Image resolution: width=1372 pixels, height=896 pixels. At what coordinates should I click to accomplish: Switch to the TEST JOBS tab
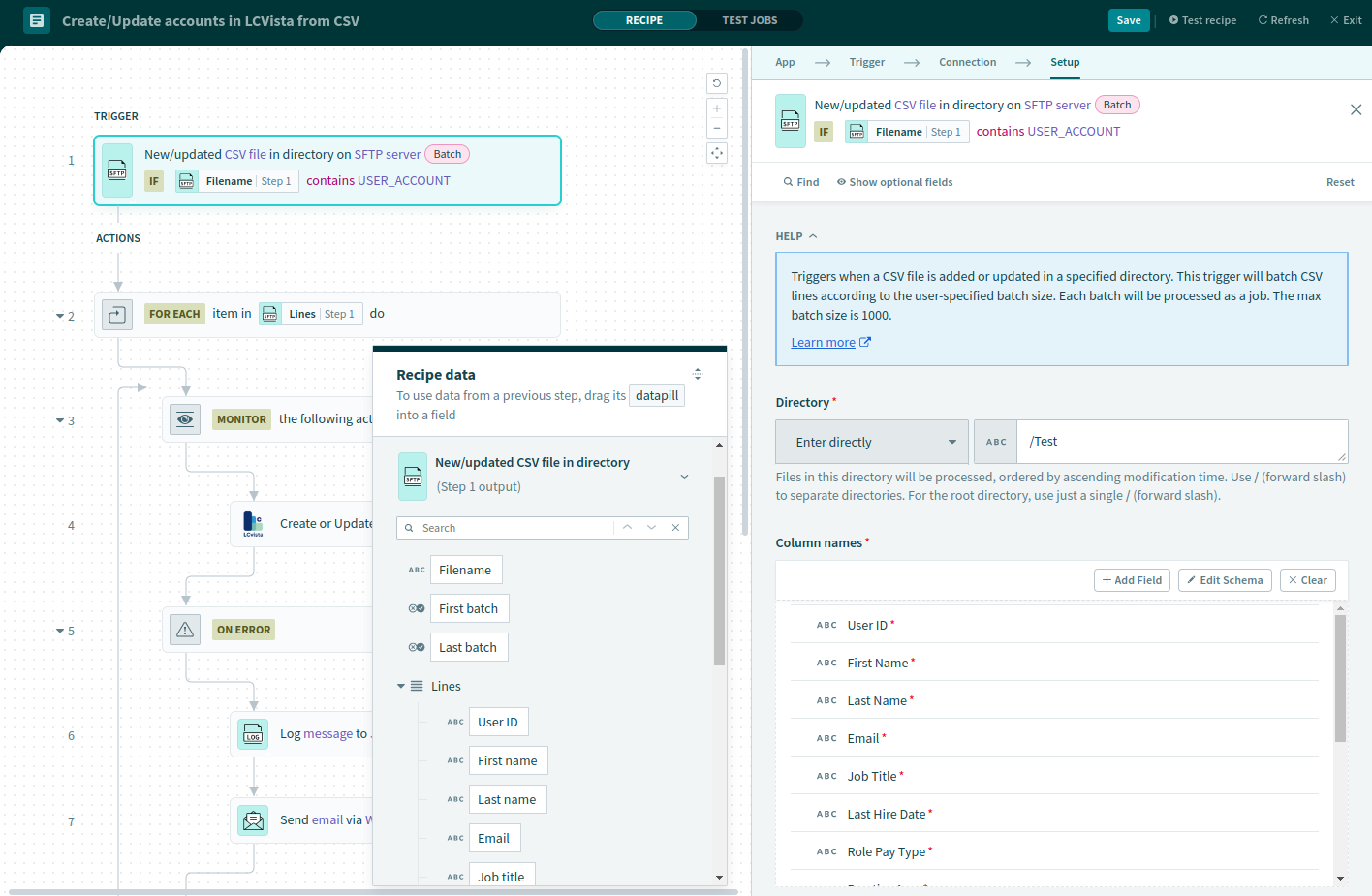pyautogui.click(x=749, y=20)
